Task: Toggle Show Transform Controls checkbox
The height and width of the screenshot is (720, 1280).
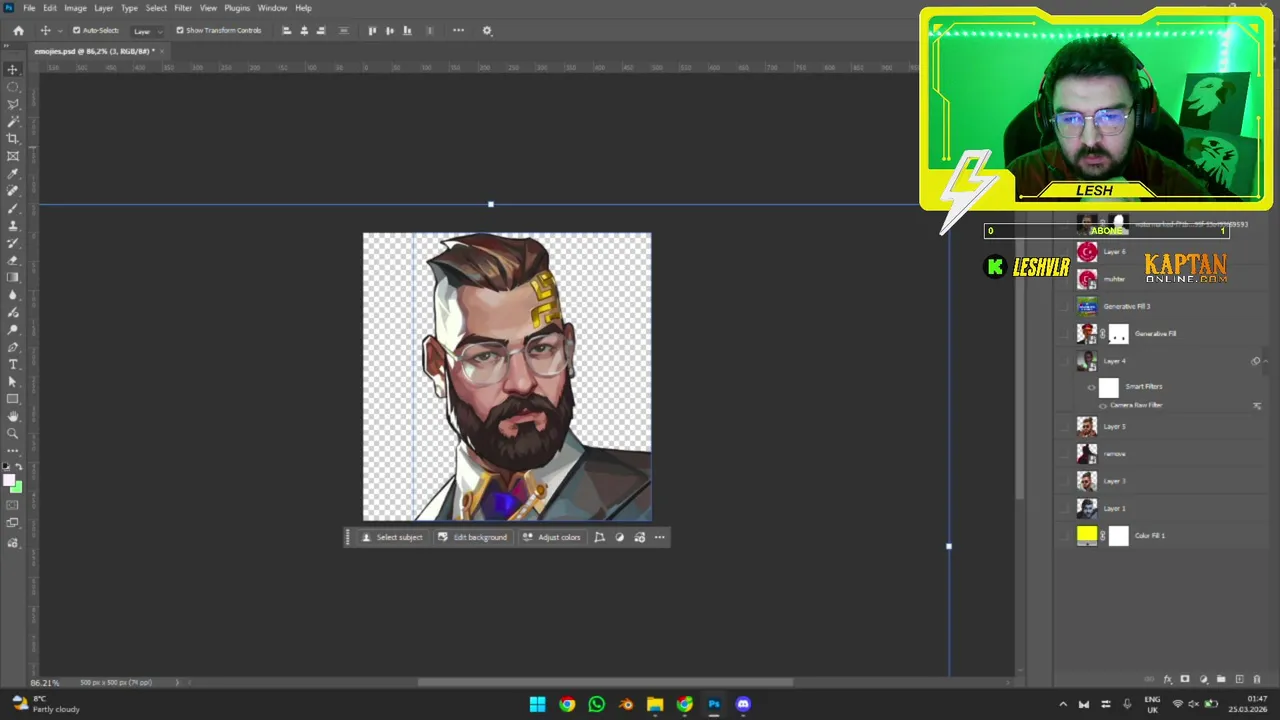Action: point(180,30)
